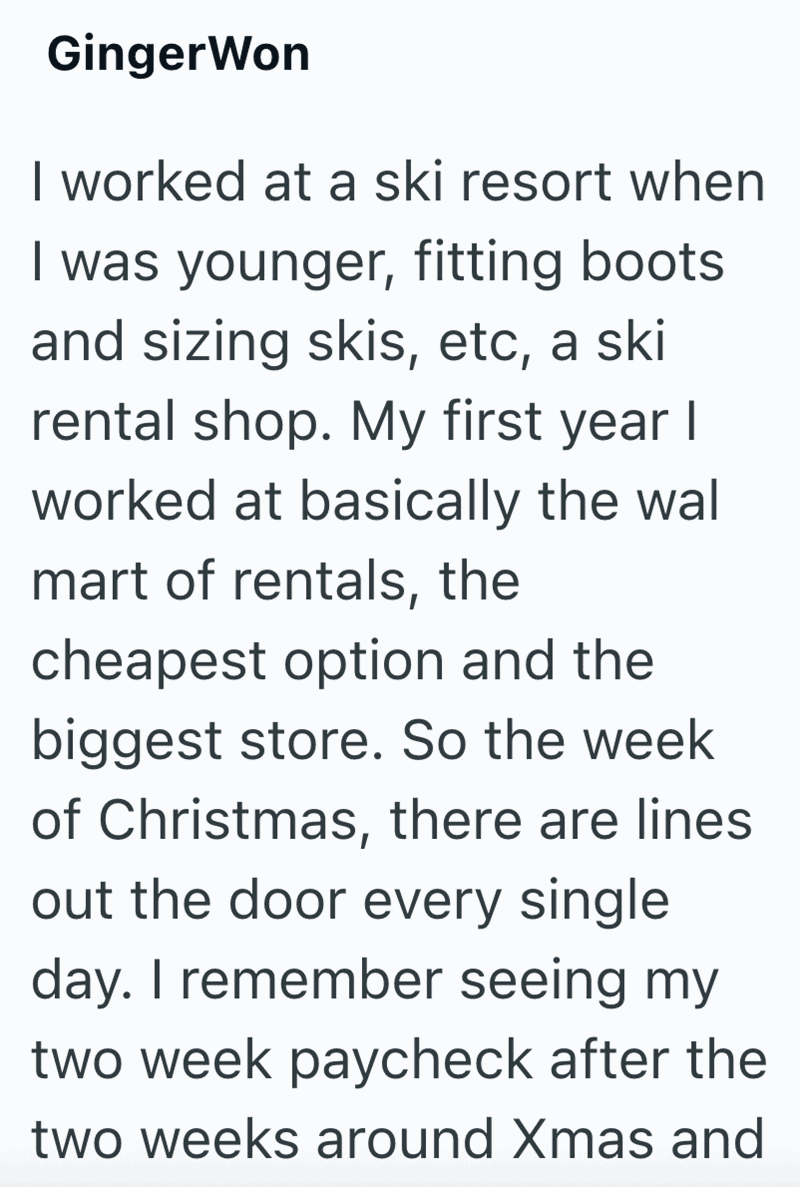Click the word "Xmas" in the last line
The image size is (800, 1187).
click(583, 1139)
